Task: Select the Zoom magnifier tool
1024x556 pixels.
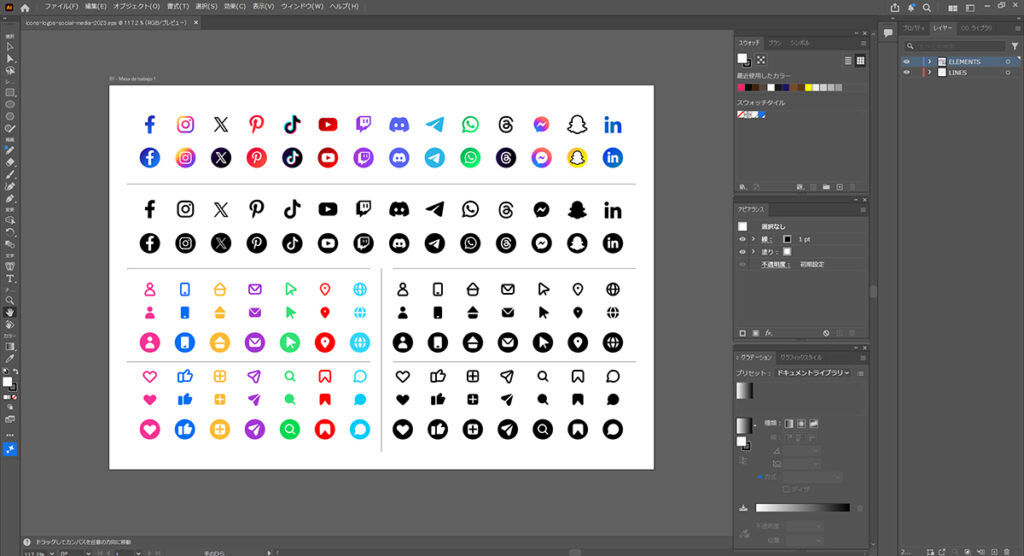Action: click(x=10, y=301)
